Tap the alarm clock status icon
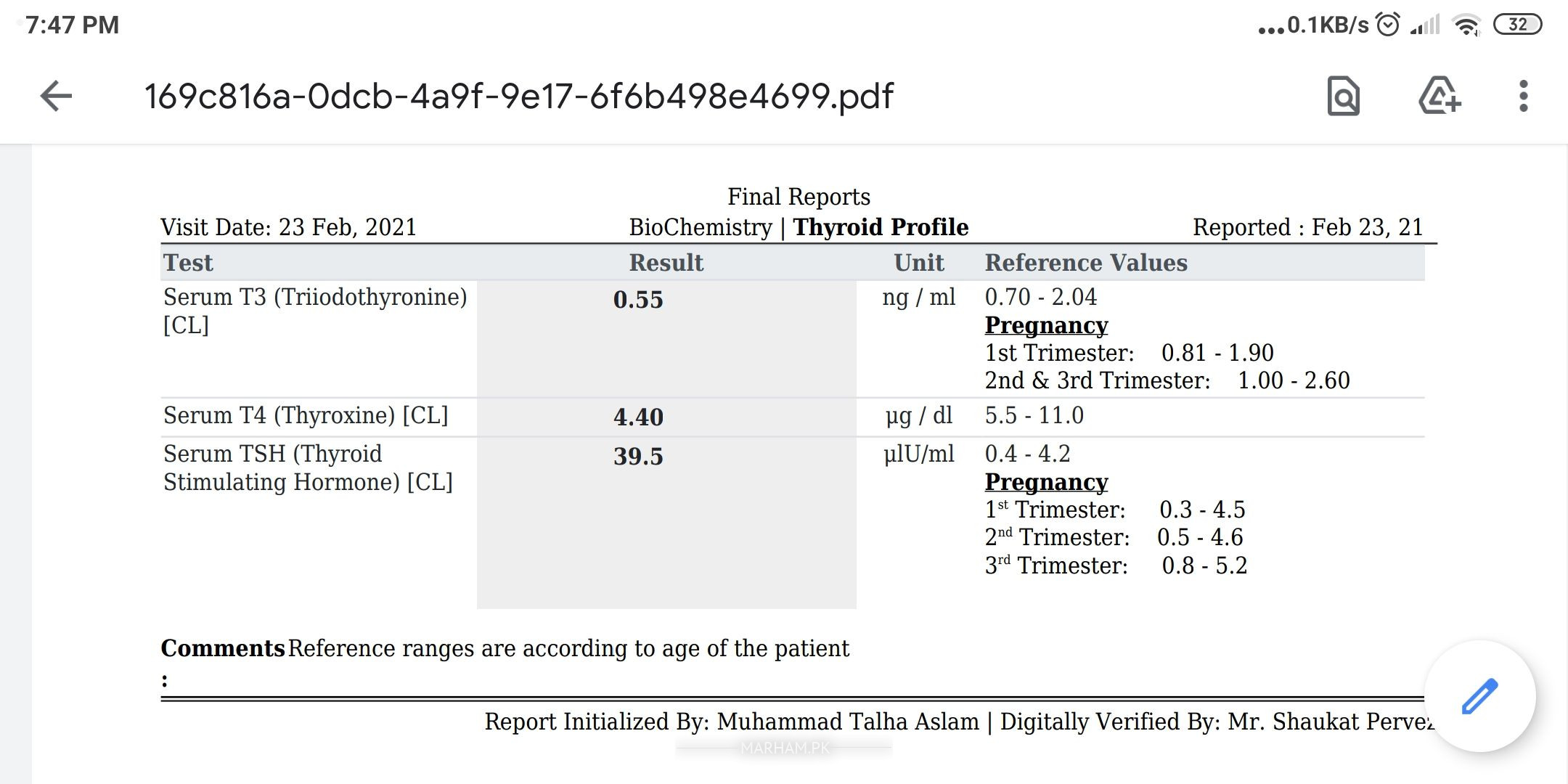 pyautogui.click(x=1388, y=25)
